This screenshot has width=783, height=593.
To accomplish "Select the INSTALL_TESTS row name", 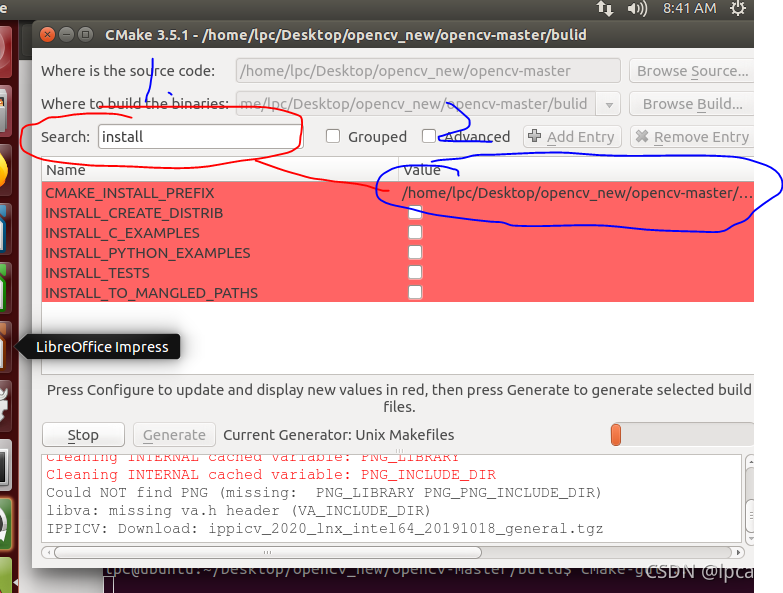I will click(x=97, y=273).
